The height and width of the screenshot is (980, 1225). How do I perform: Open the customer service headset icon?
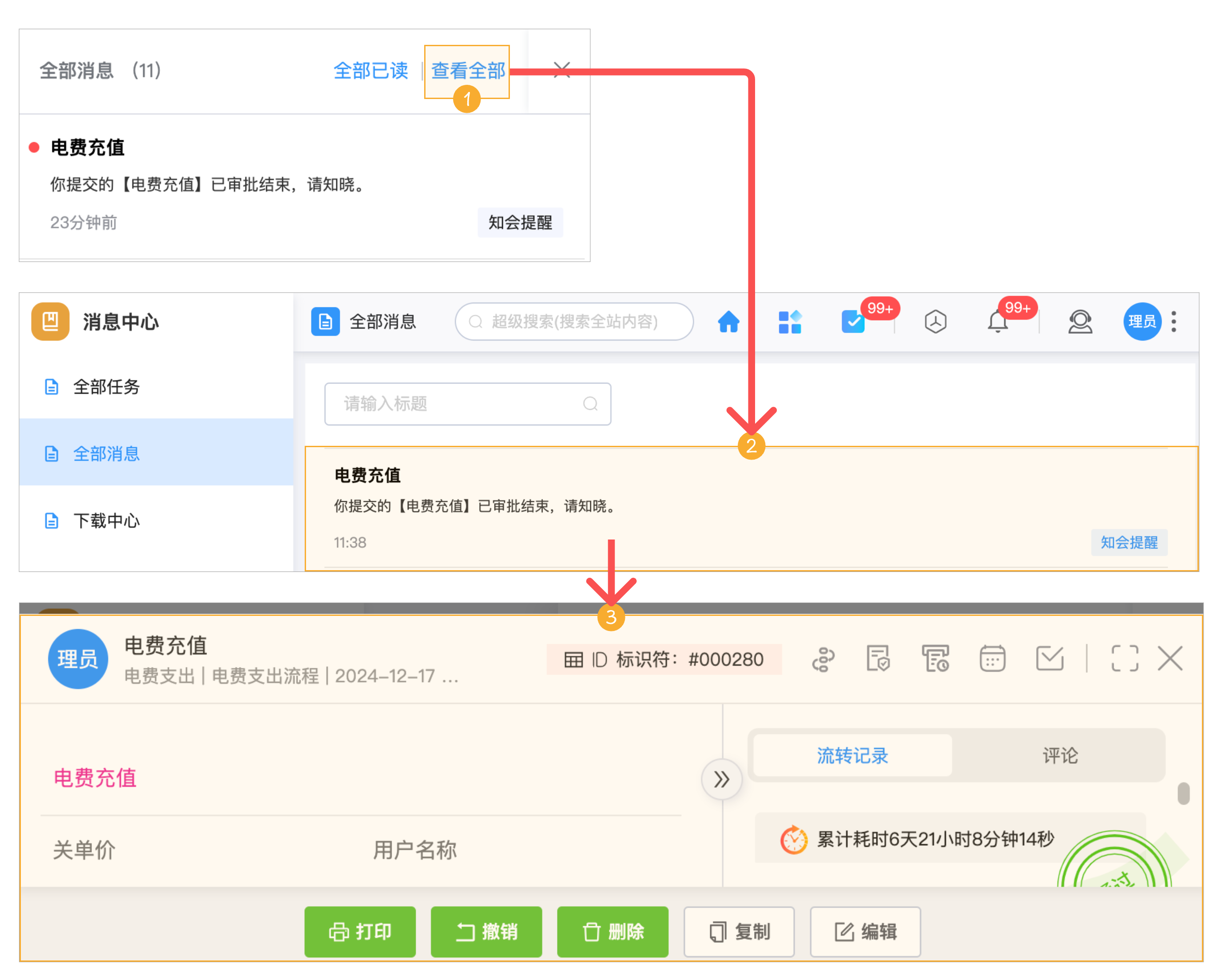pos(1080,322)
